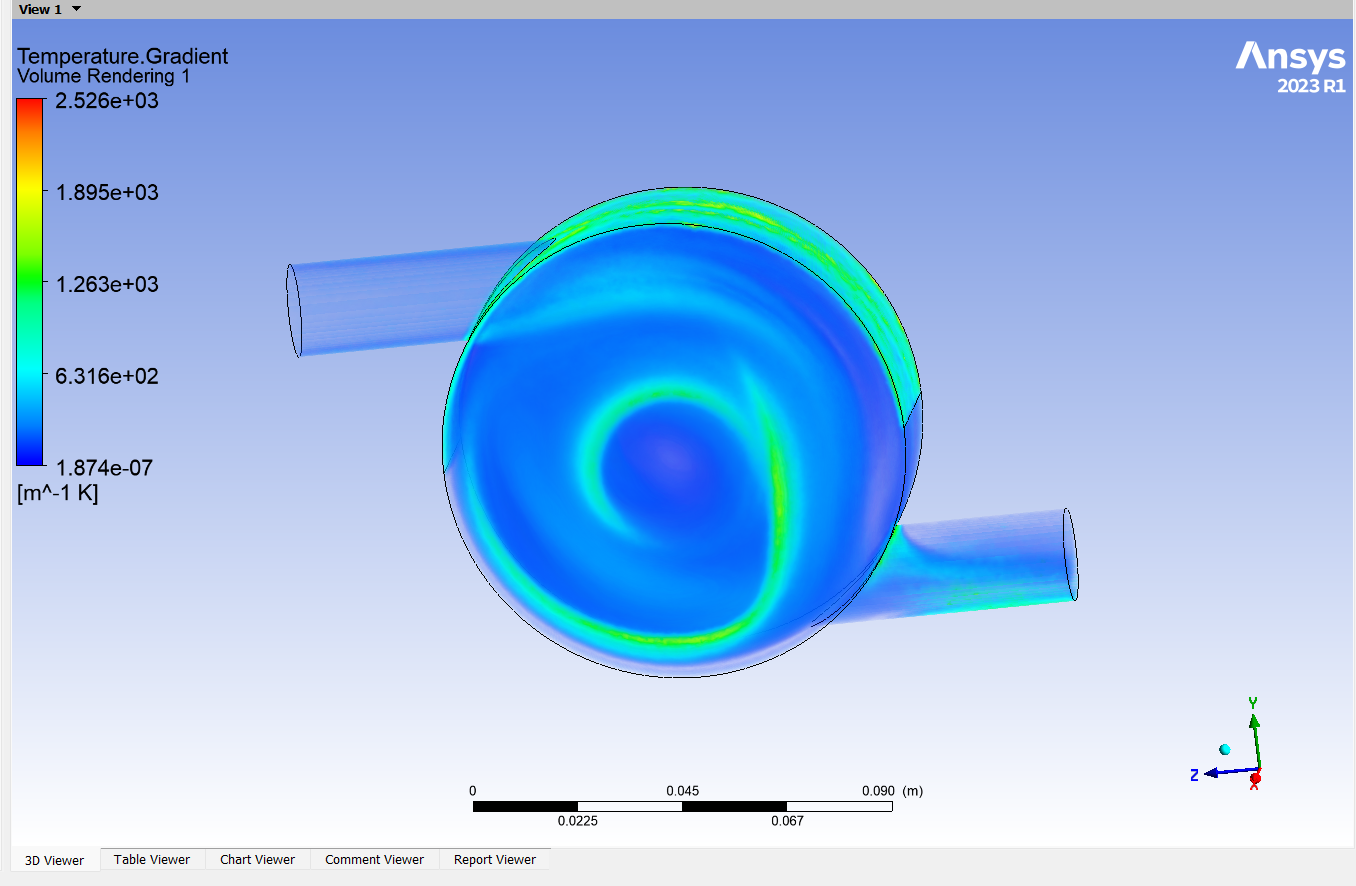This screenshot has width=1356, height=886.
Task: Click the legend maximum value 2.526e+03
Action: point(106,101)
